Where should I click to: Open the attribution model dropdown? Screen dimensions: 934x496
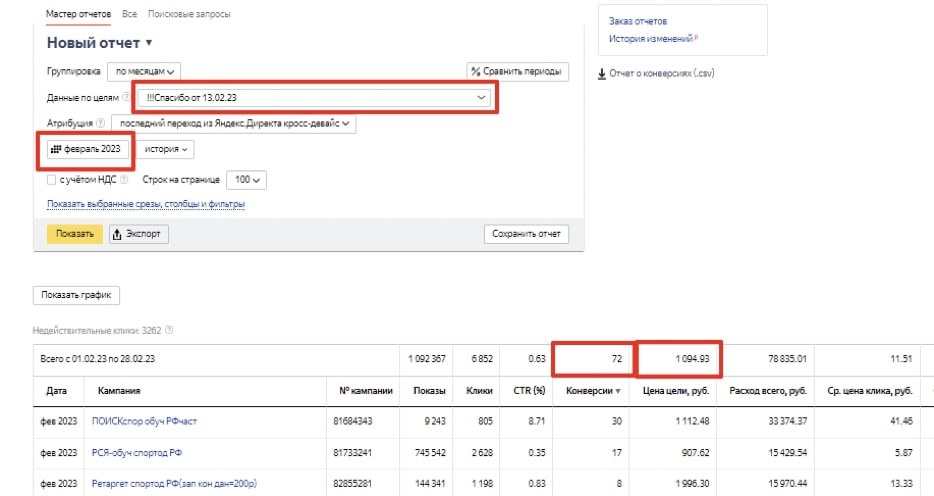click(x=232, y=124)
